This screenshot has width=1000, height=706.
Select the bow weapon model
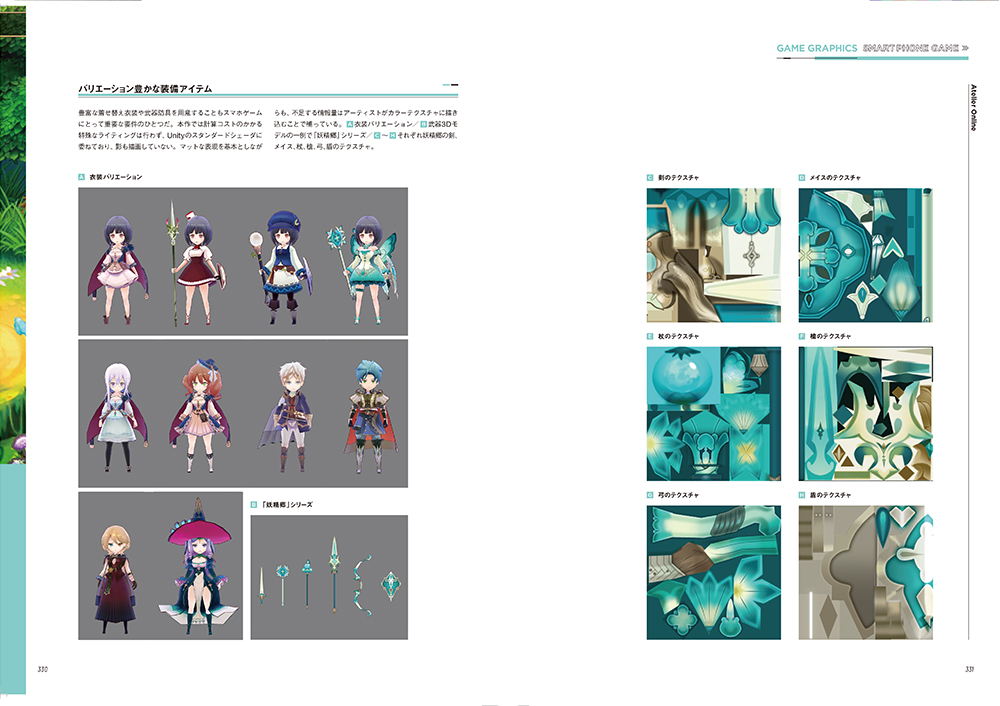[x=360, y=588]
